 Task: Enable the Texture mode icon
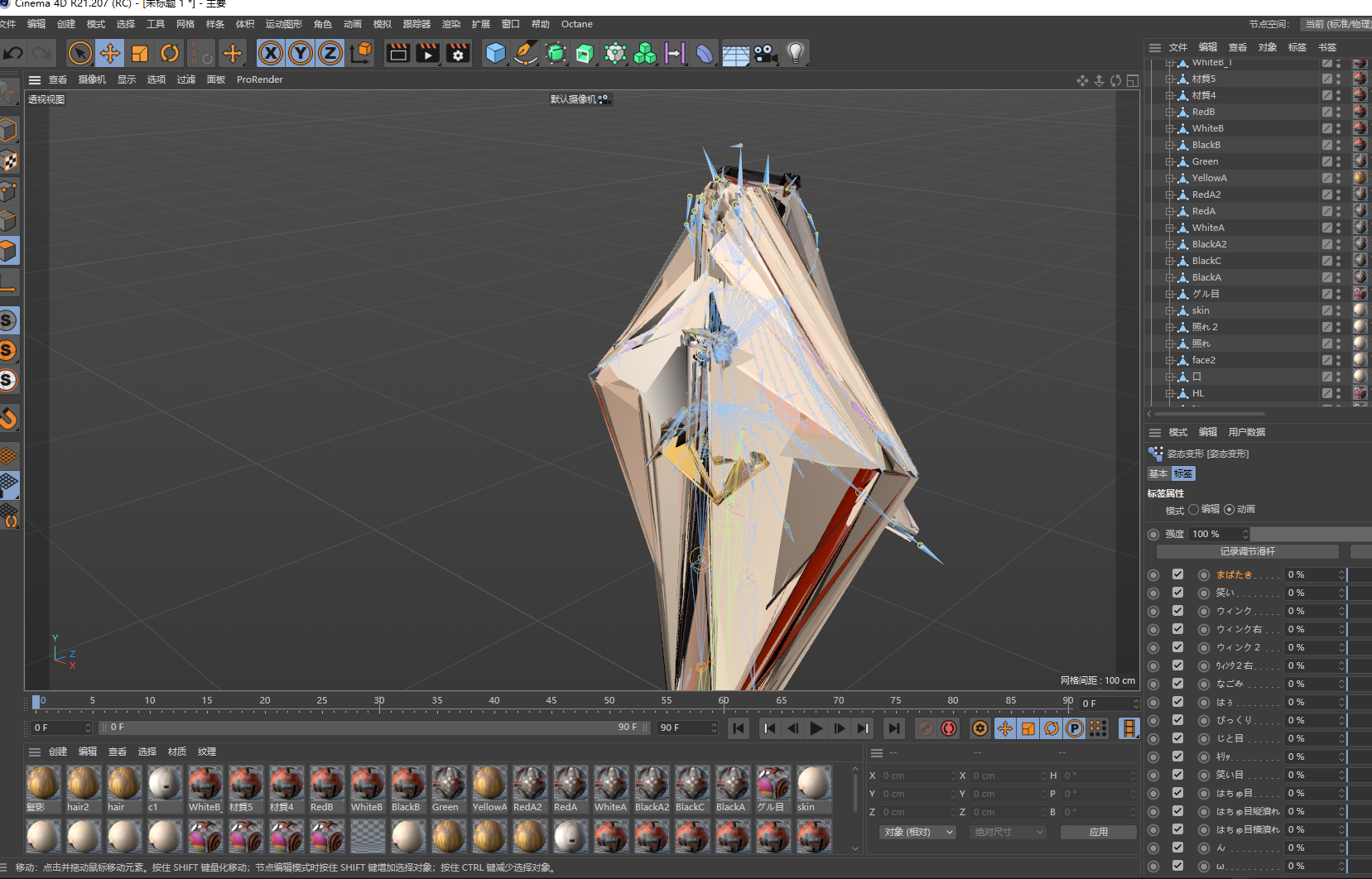pyautogui.click(x=8, y=161)
